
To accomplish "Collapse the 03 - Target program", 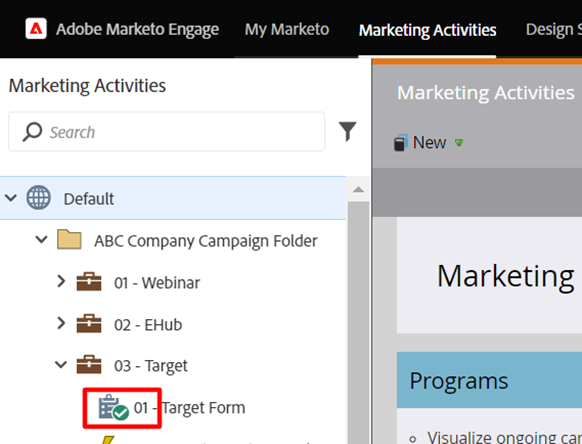I will pyautogui.click(x=61, y=365).
